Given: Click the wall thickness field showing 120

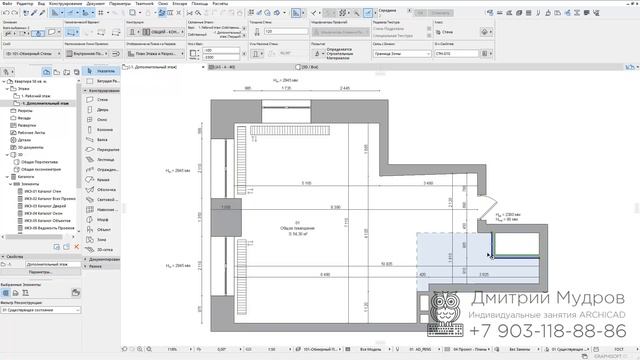Looking at the screenshot, I should point(286,31).
